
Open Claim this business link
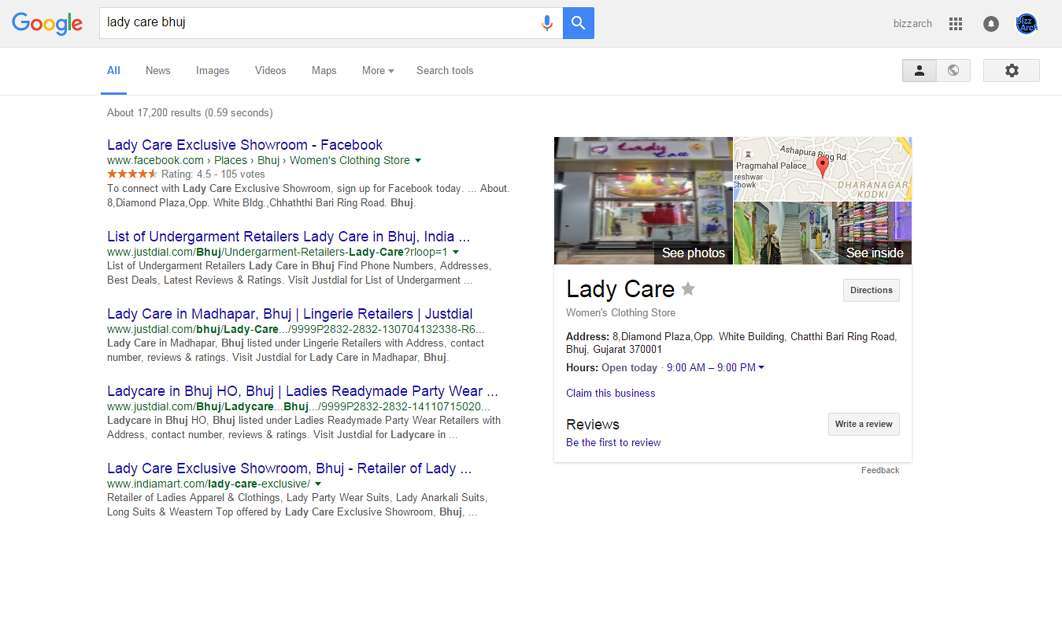[610, 393]
